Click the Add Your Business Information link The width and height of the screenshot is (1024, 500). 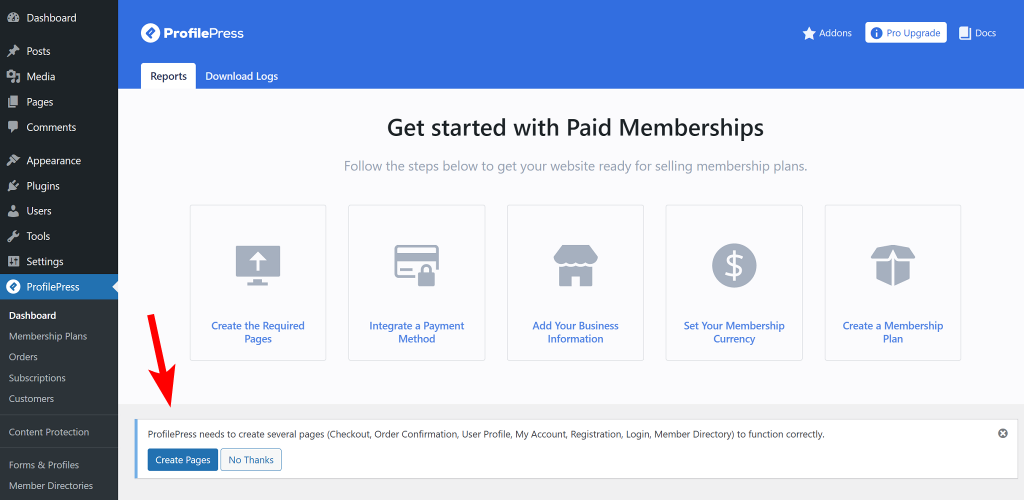click(575, 332)
